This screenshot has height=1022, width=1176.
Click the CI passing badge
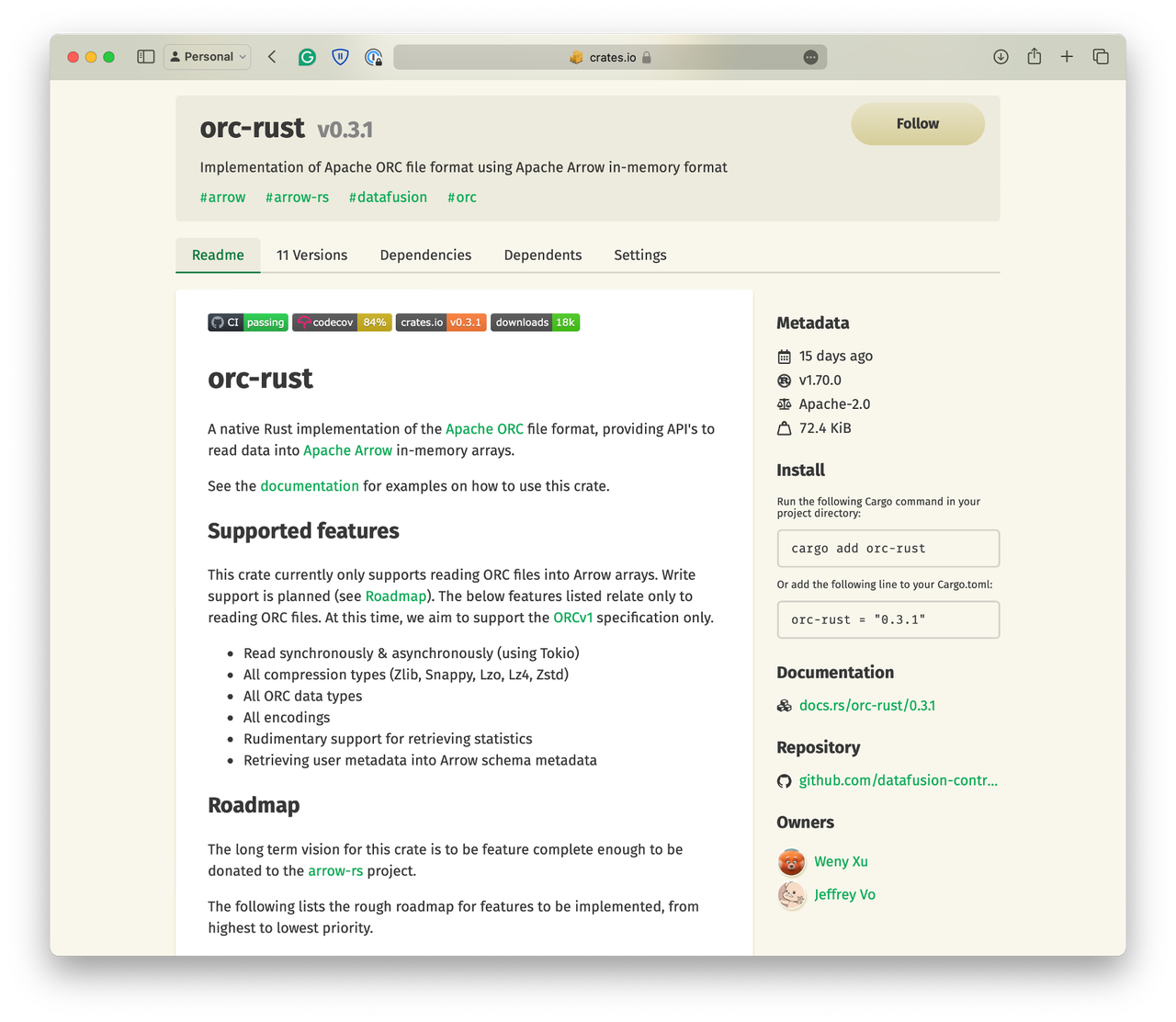click(x=248, y=323)
